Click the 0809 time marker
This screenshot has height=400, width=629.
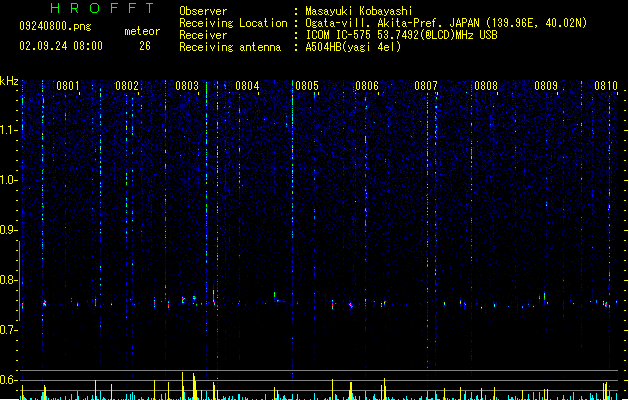pos(546,86)
